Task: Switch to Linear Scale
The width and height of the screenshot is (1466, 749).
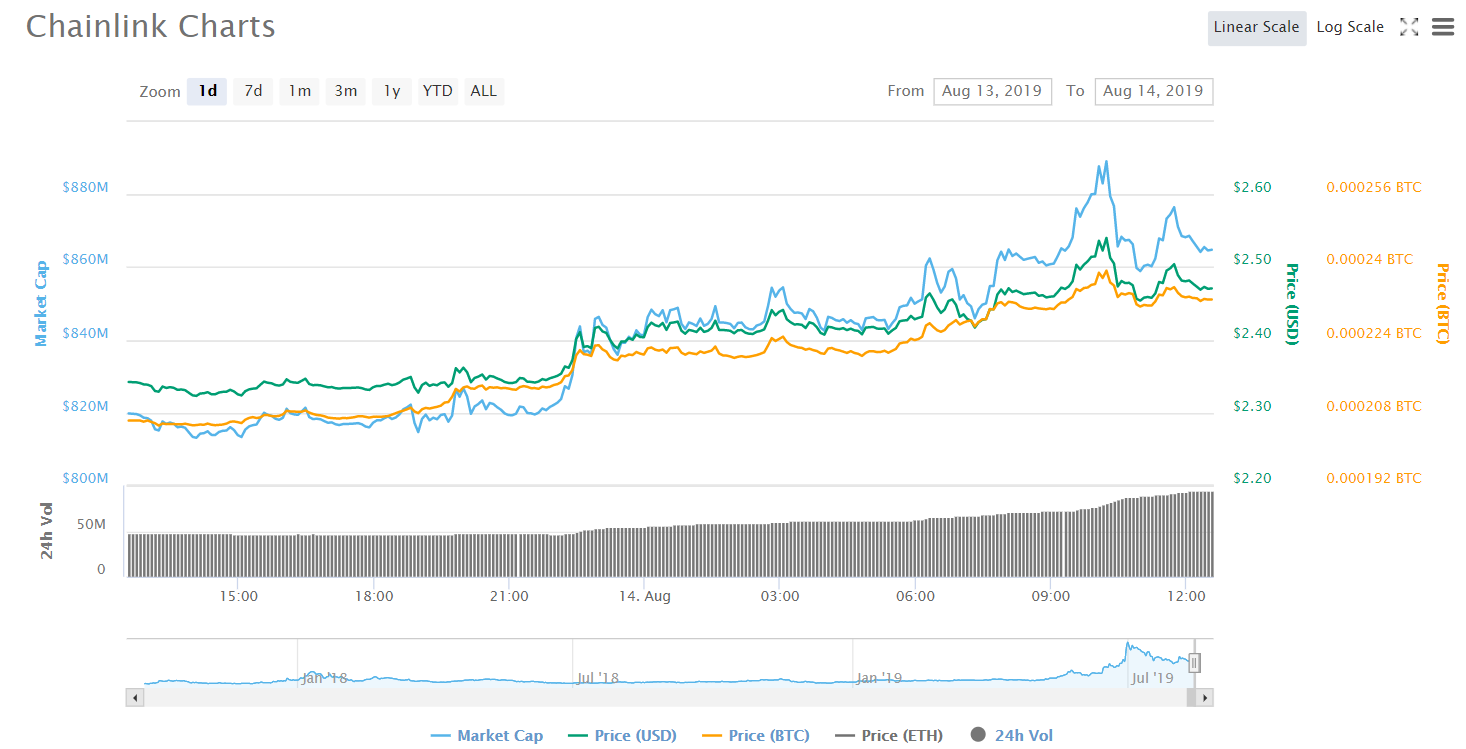Action: (x=1256, y=27)
